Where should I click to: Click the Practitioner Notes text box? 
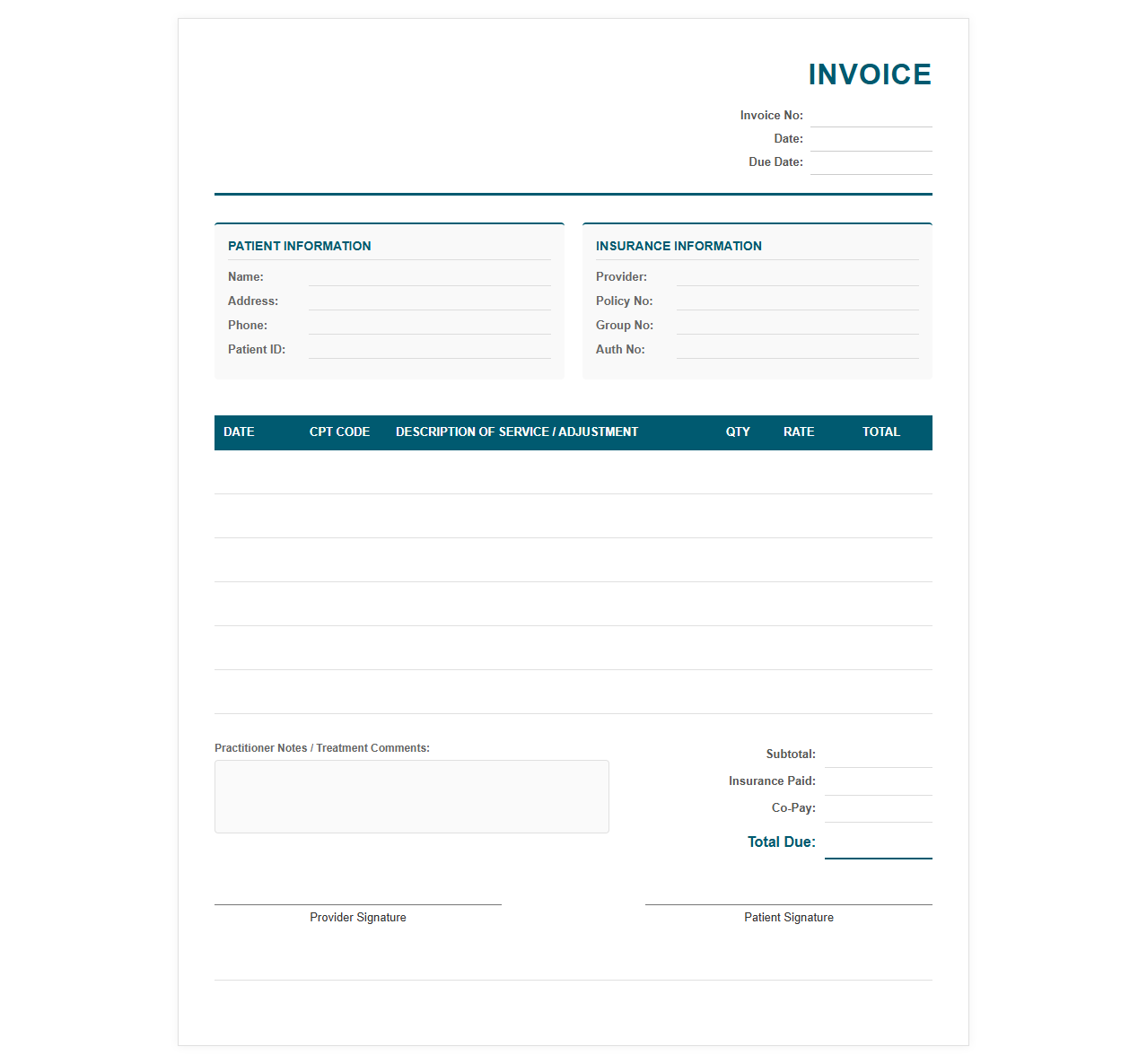tap(412, 797)
